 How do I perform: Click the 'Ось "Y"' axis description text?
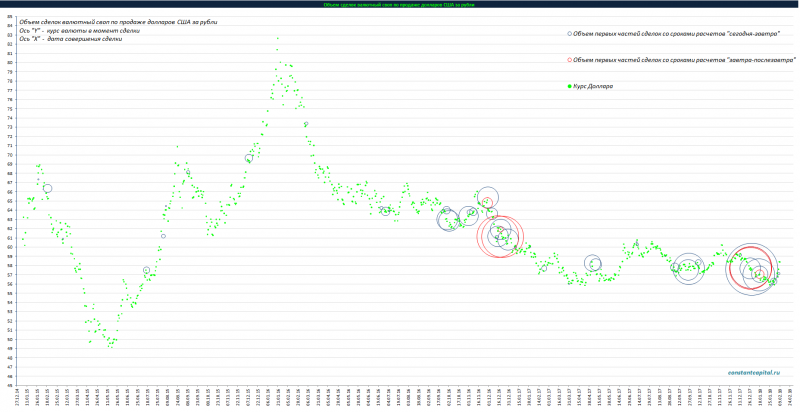[x=78, y=30]
